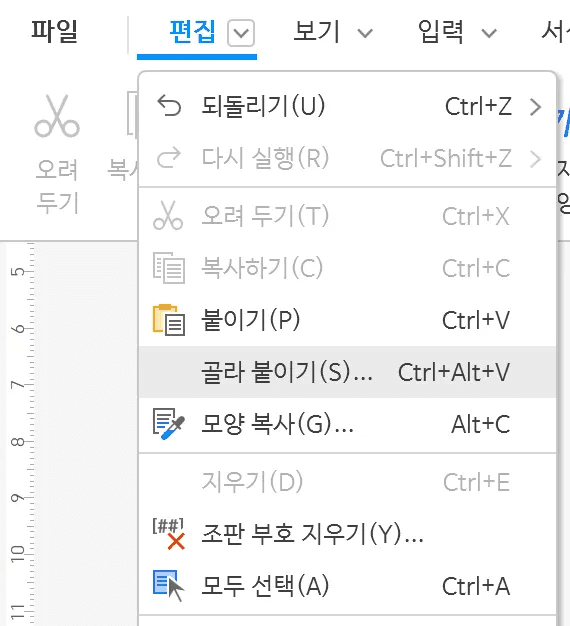Click the 오려 두기 scissors toolbar icon
The image size is (570, 626).
[x=57, y=116]
